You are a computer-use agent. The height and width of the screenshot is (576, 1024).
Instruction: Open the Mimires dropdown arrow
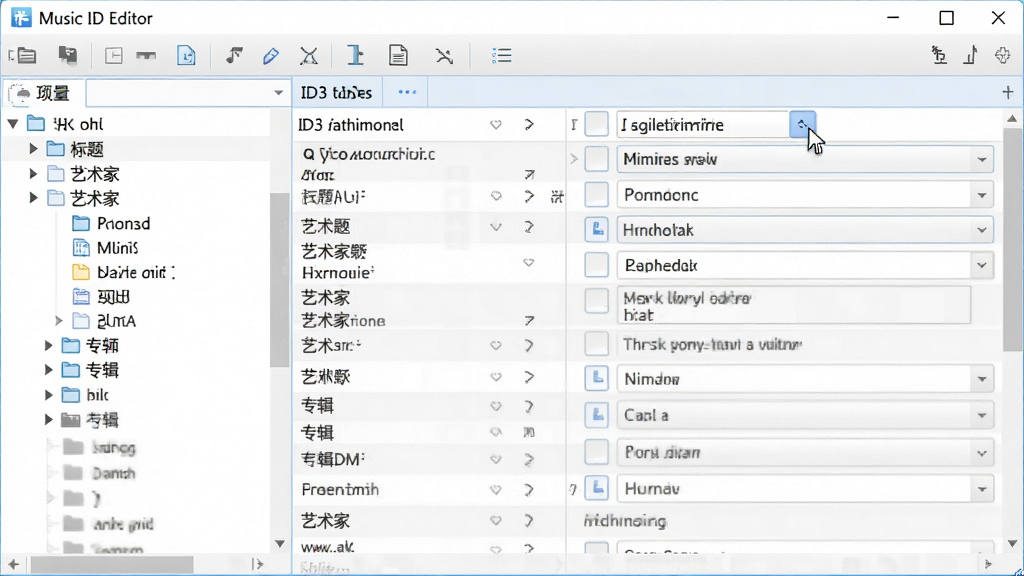point(982,159)
